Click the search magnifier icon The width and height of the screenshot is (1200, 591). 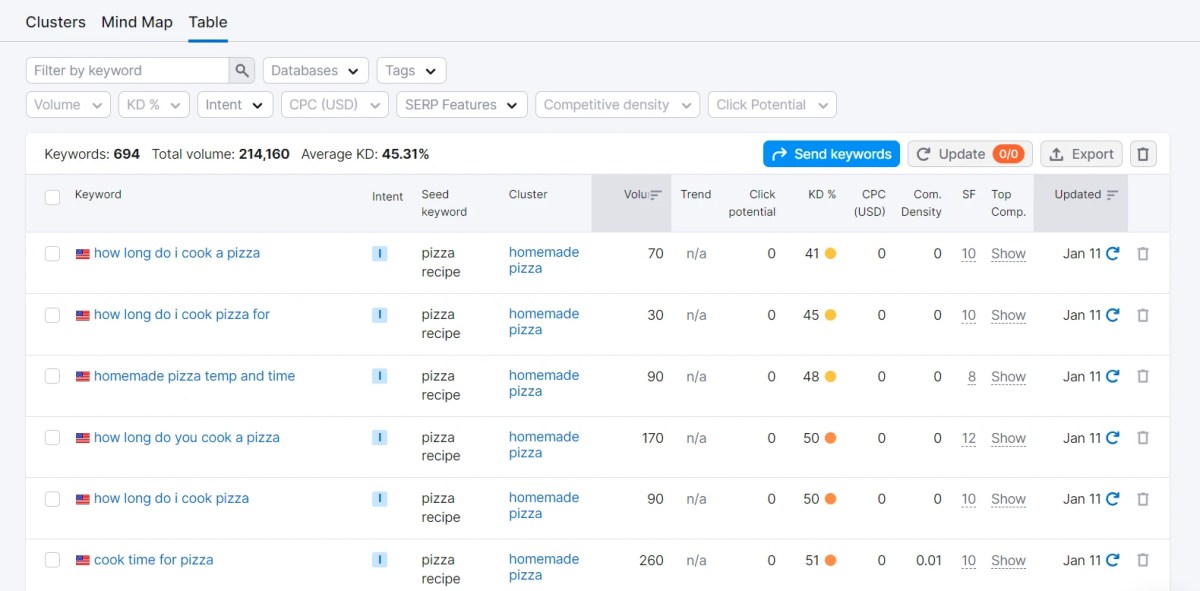(241, 71)
